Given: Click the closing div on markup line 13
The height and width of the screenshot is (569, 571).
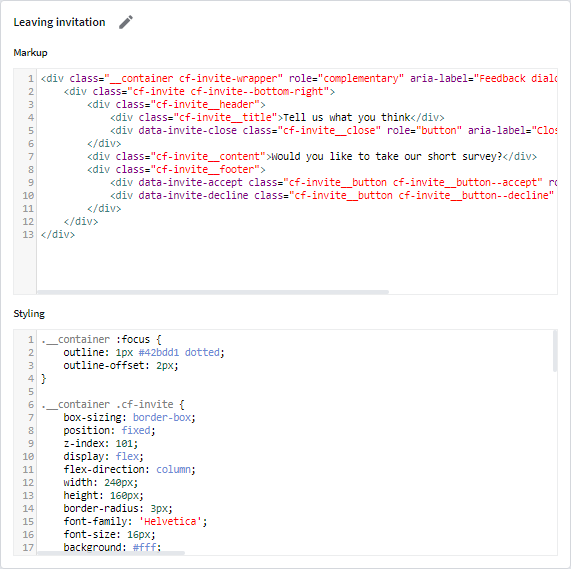Looking at the screenshot, I should click(x=58, y=234).
